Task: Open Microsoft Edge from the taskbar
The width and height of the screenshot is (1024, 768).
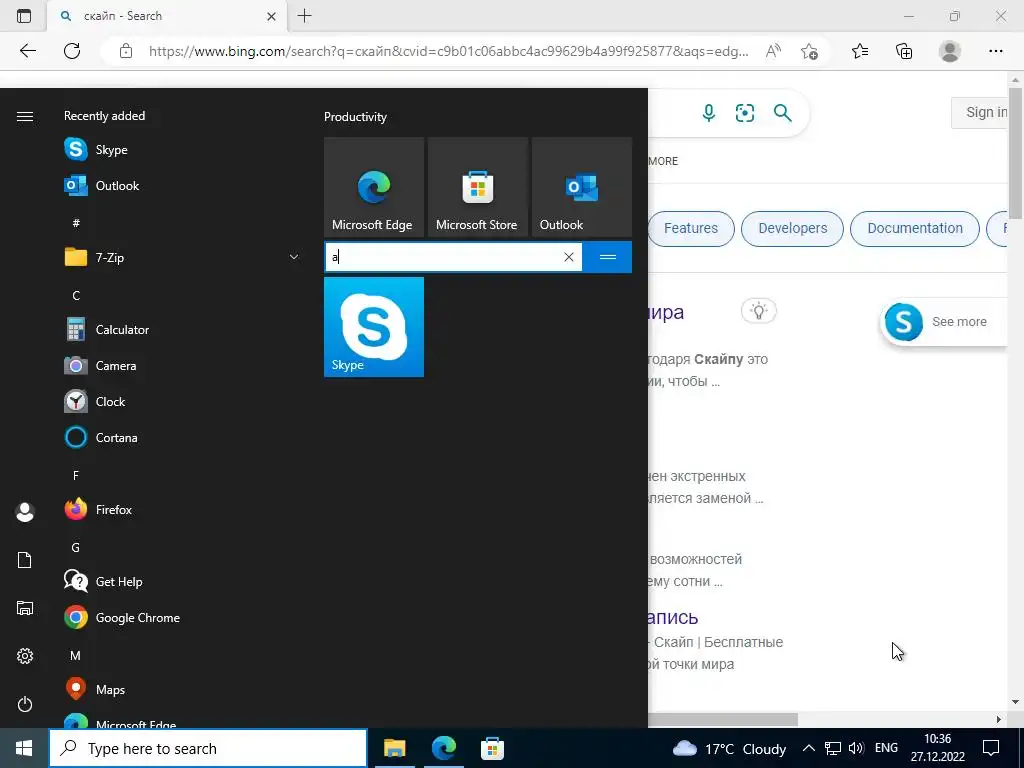Action: 443,748
